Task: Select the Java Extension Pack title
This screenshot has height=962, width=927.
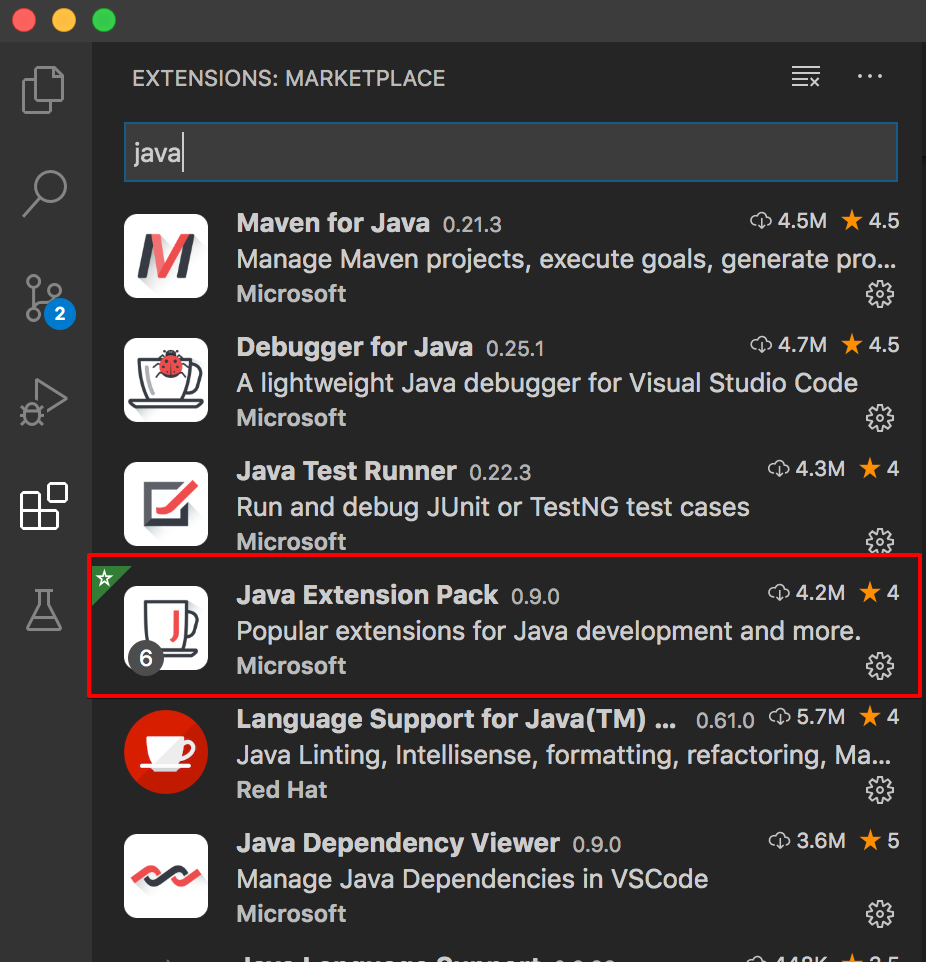Action: [367, 595]
